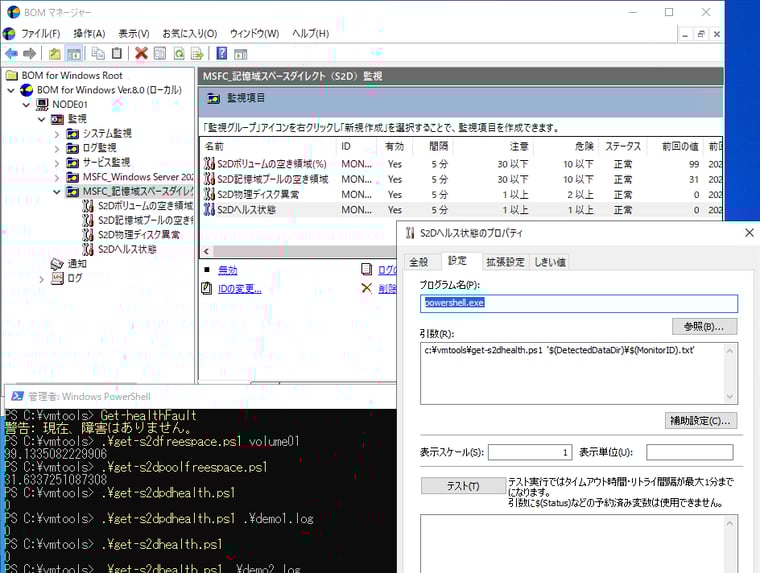Select the S2D物理ディスク異常 list row

(460, 195)
